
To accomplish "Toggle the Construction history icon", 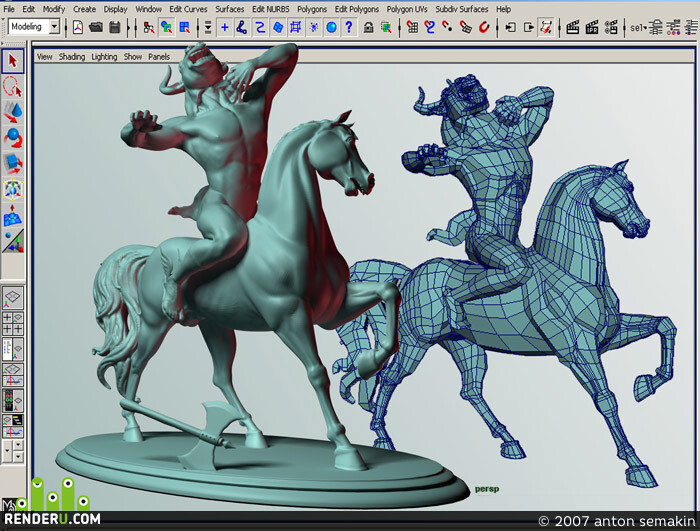I will click(546, 28).
